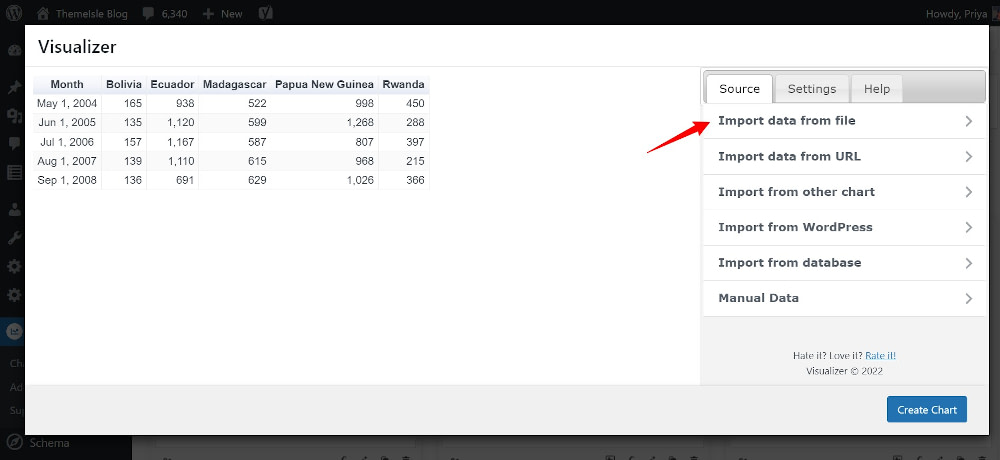Click the Visualizer dialog title
The width and height of the screenshot is (1000, 460).
77,47
